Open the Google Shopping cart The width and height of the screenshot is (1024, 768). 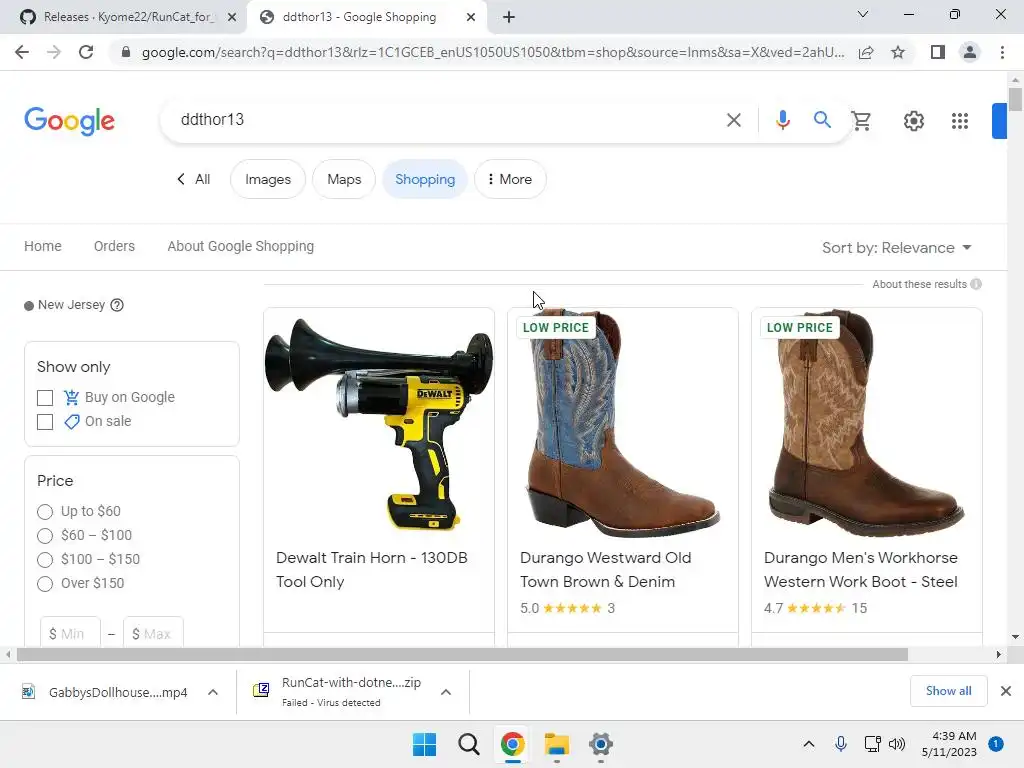click(861, 121)
